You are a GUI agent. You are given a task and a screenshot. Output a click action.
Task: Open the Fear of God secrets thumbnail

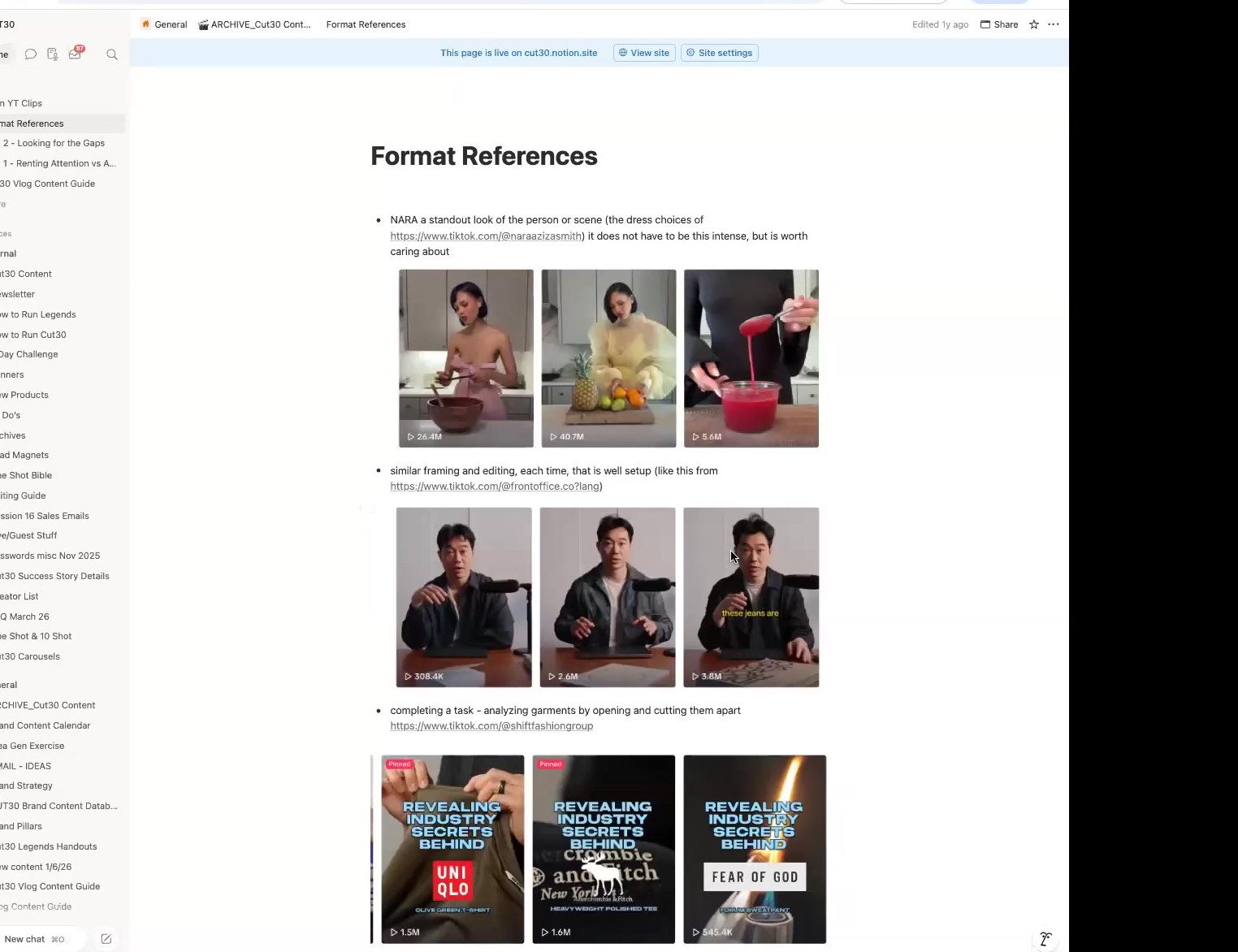coord(755,849)
